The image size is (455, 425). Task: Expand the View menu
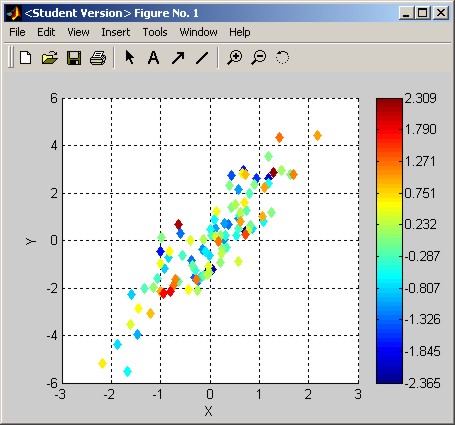coord(78,32)
